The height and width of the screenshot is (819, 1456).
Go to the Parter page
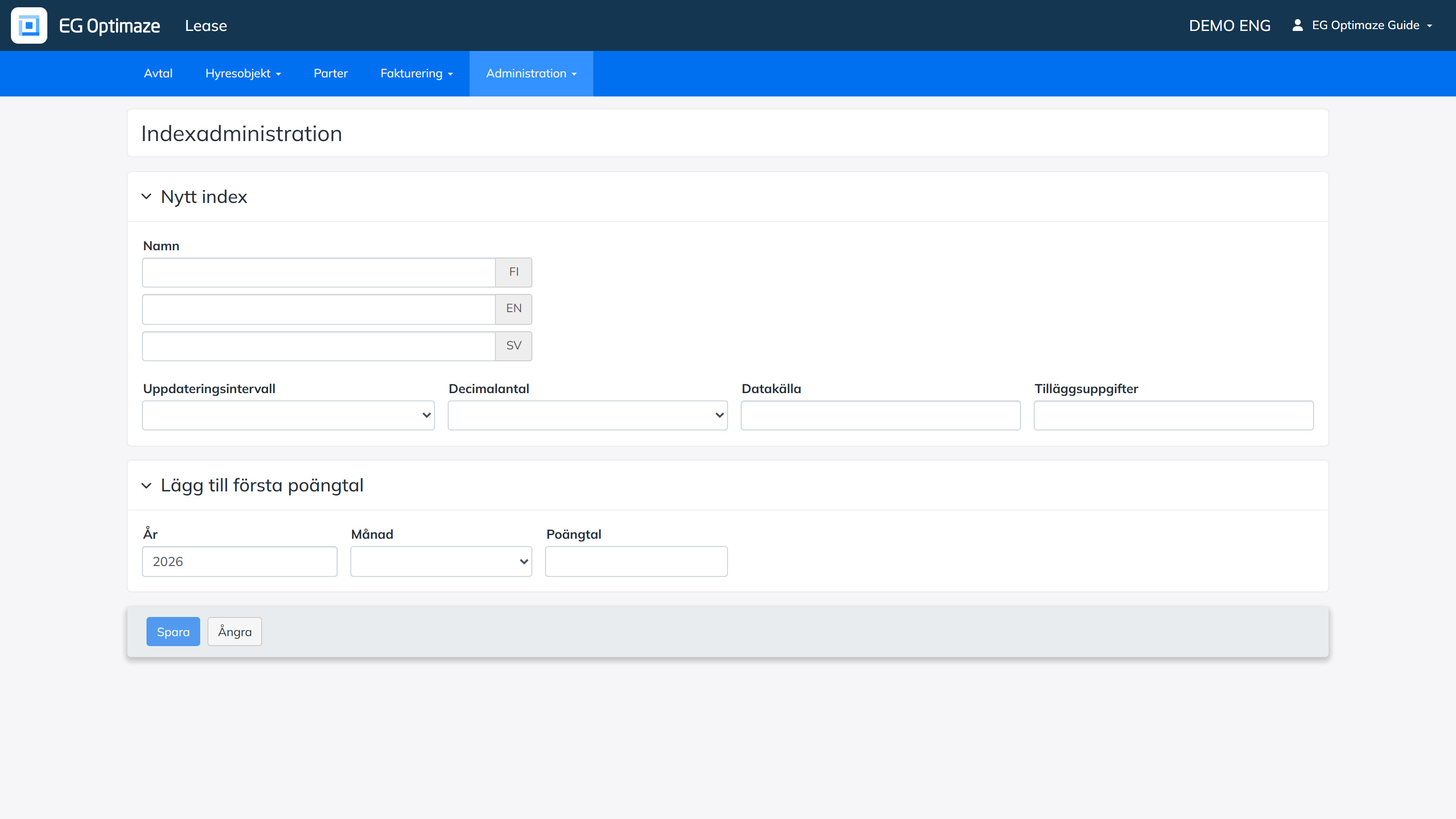coord(331,73)
